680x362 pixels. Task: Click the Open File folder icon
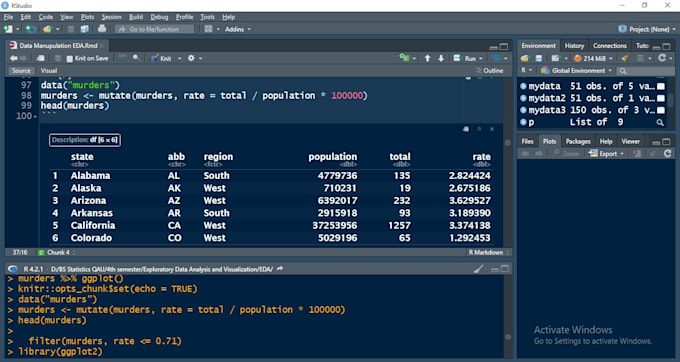(x=47, y=29)
